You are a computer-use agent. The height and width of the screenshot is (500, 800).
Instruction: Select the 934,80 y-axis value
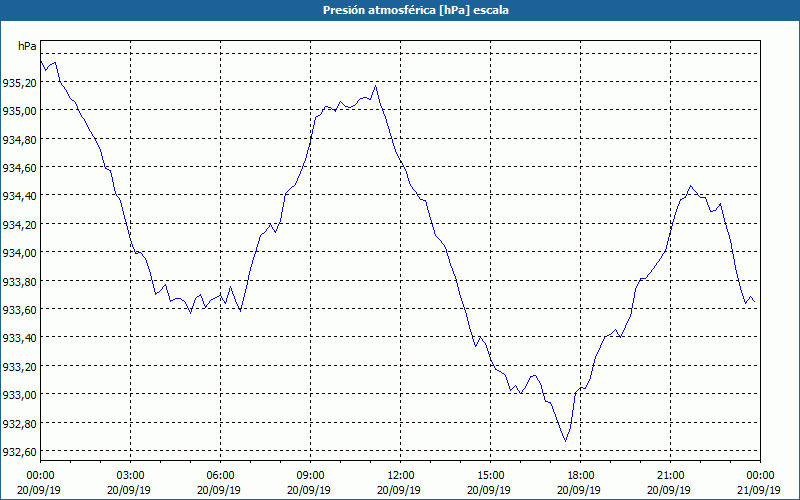click(x=20, y=139)
